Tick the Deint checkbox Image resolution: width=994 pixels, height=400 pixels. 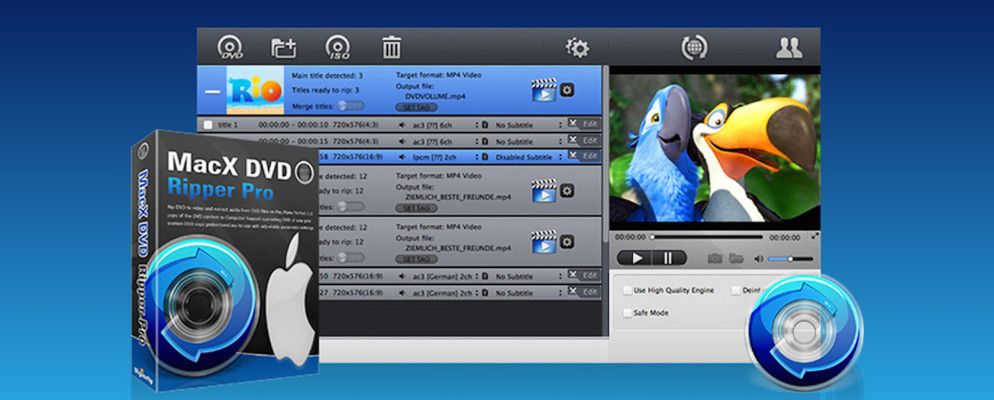click(736, 290)
